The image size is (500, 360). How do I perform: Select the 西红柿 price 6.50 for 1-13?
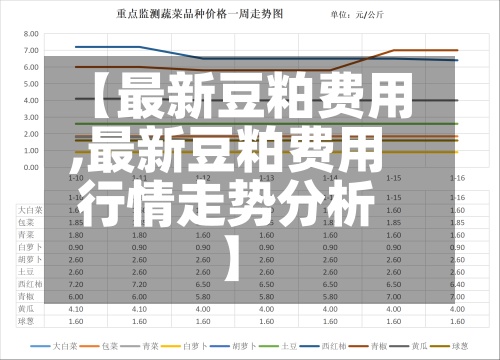pos(266,284)
